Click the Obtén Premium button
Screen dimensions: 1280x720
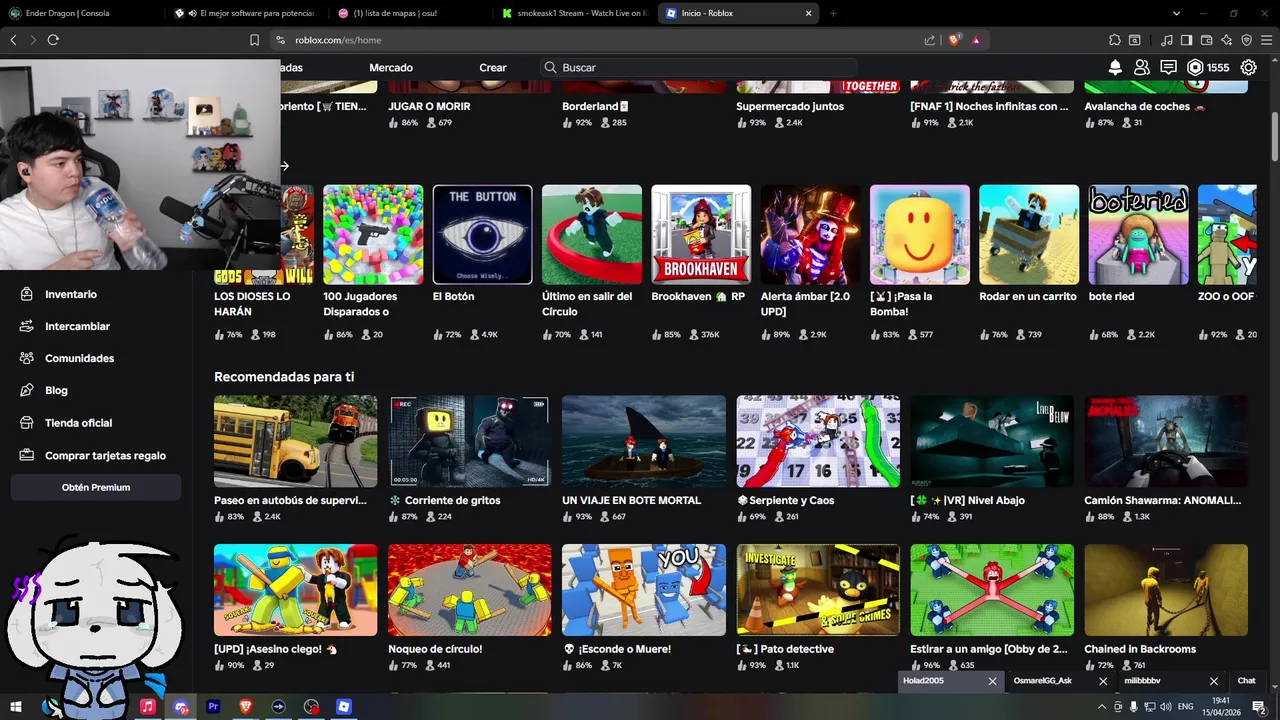pyautogui.click(x=96, y=487)
